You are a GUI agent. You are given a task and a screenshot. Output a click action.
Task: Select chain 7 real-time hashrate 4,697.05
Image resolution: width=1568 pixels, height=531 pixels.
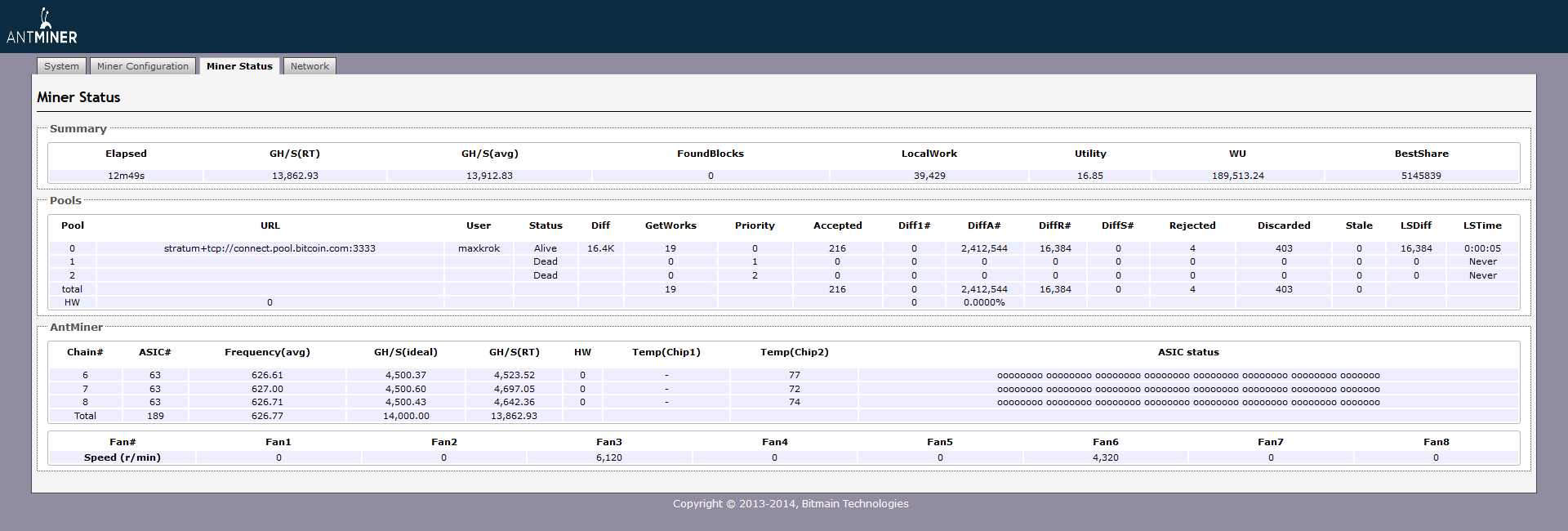[x=514, y=389]
